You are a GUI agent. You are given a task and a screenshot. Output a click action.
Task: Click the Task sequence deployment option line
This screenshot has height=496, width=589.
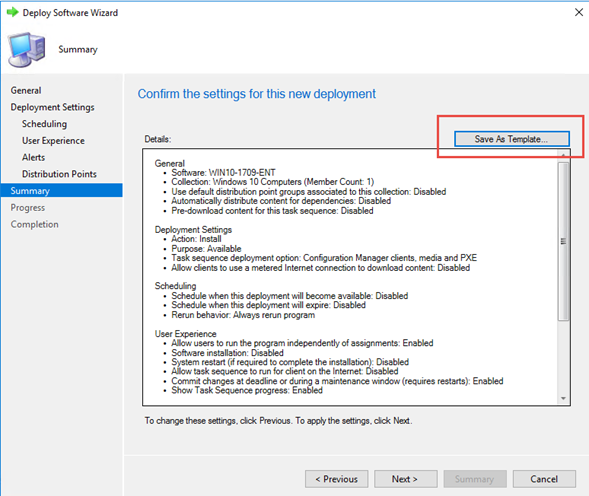[x=324, y=258]
